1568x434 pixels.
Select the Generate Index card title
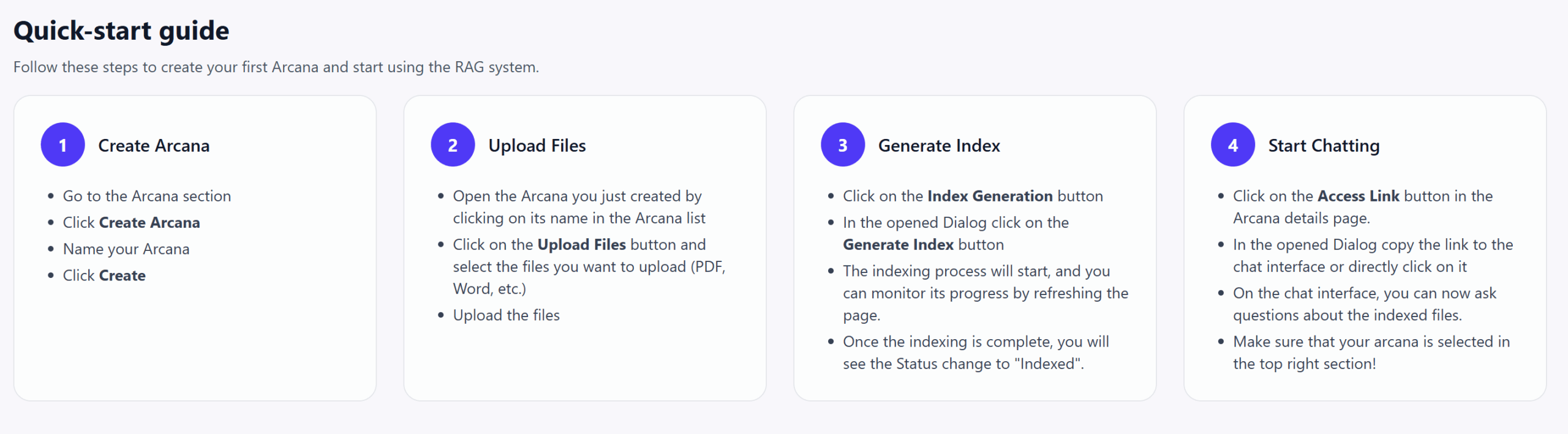[939, 146]
